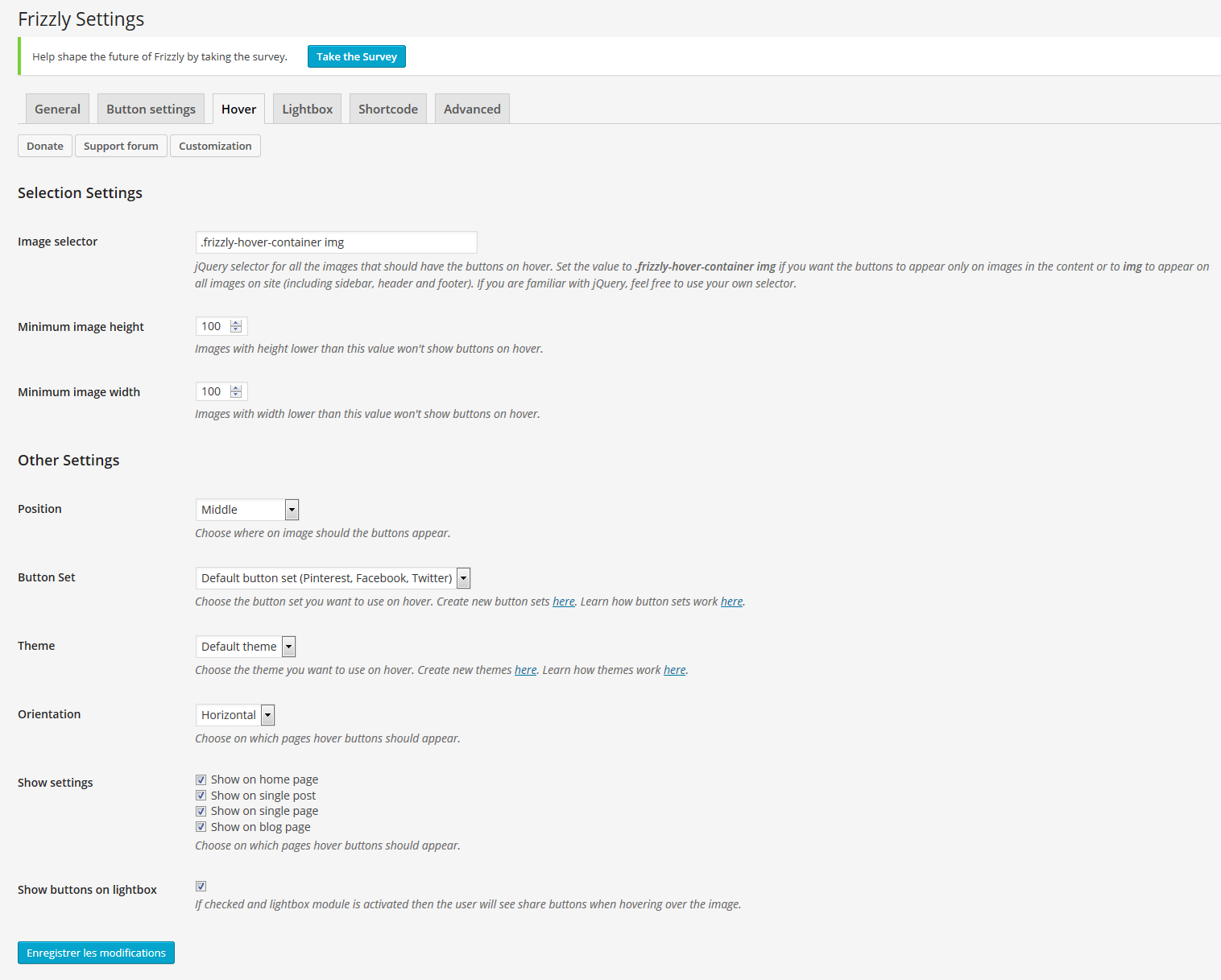Follow 'here' link to create new button sets
The height and width of the screenshot is (980, 1221).
pyautogui.click(x=564, y=602)
